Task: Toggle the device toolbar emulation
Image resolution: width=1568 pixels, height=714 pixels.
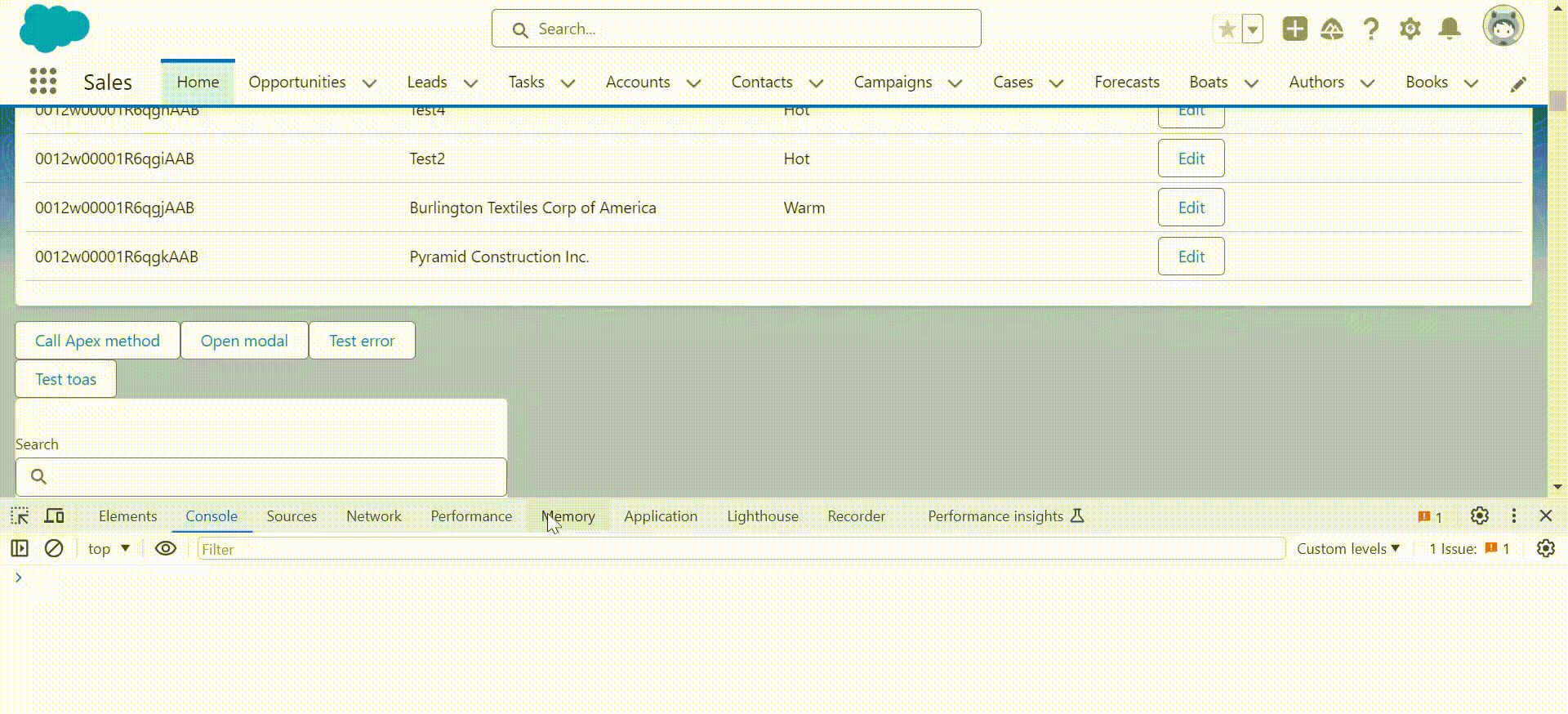Action: (x=55, y=516)
